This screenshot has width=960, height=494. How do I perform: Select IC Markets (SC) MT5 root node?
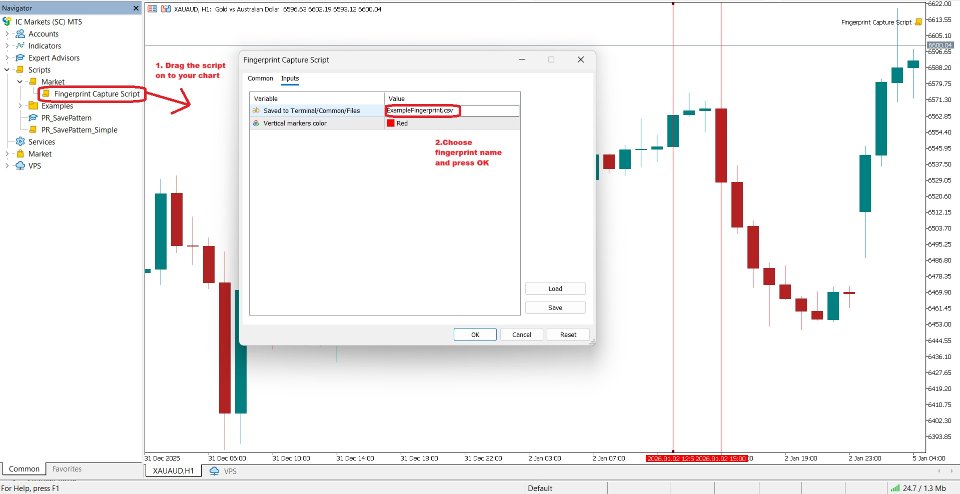pos(48,21)
